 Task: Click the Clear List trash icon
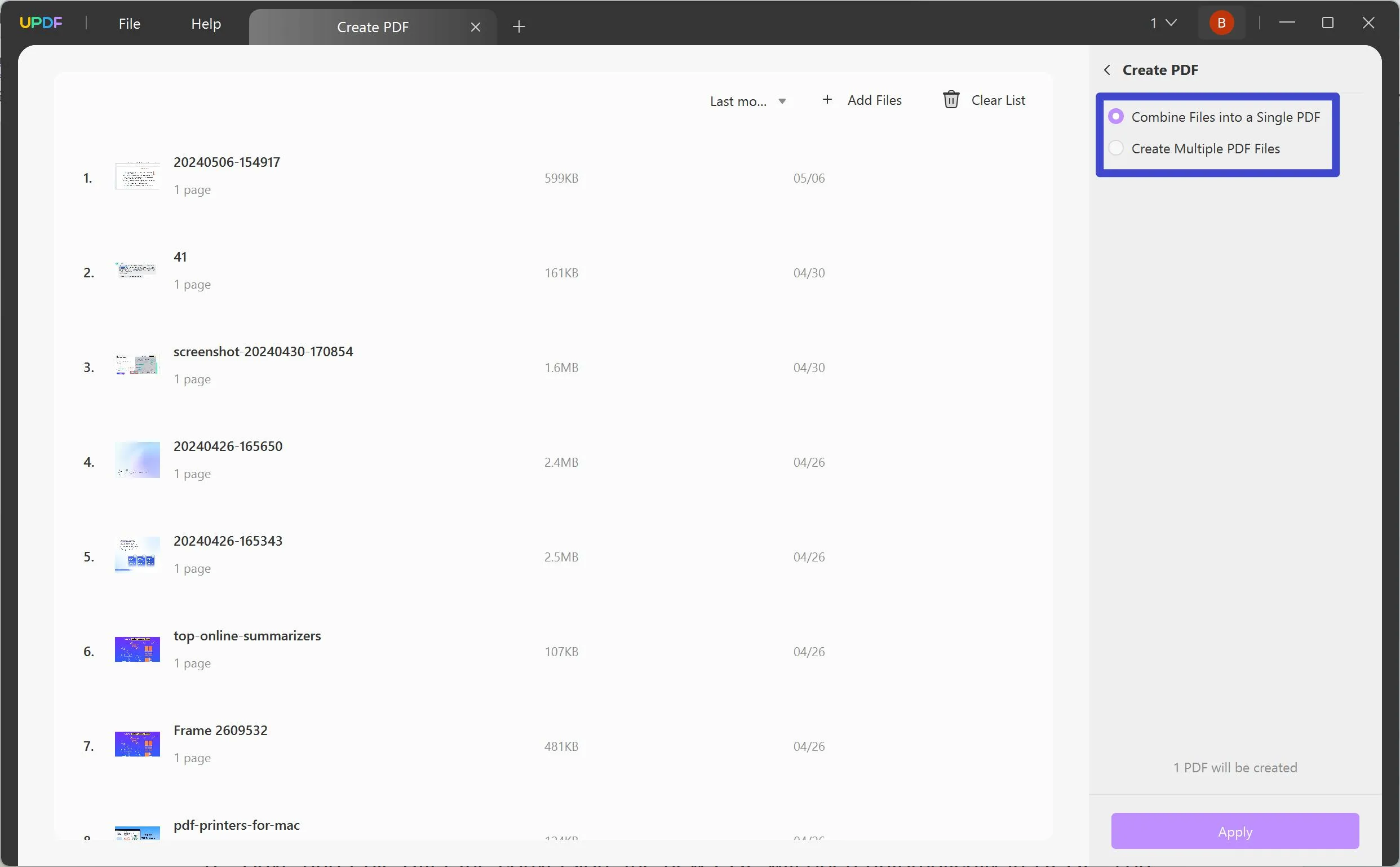(x=950, y=100)
